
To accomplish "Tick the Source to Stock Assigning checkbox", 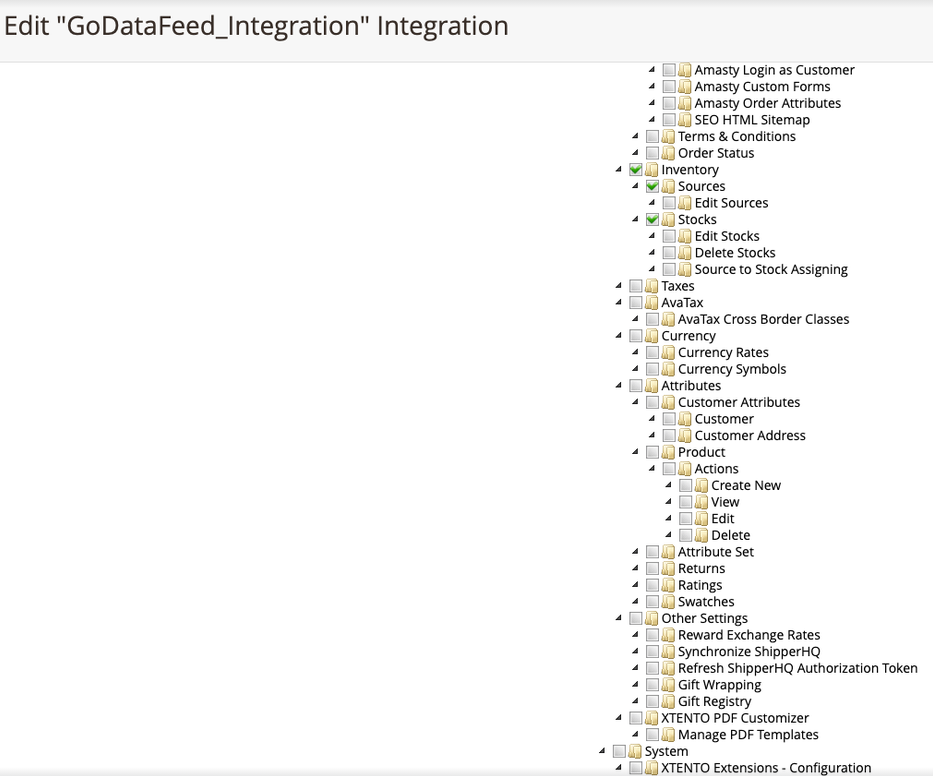I will point(669,270).
